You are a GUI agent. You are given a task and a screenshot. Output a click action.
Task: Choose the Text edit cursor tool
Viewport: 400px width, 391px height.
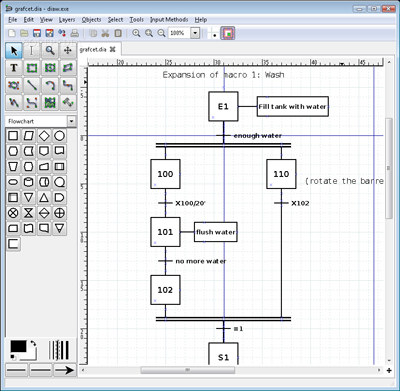[x=32, y=50]
